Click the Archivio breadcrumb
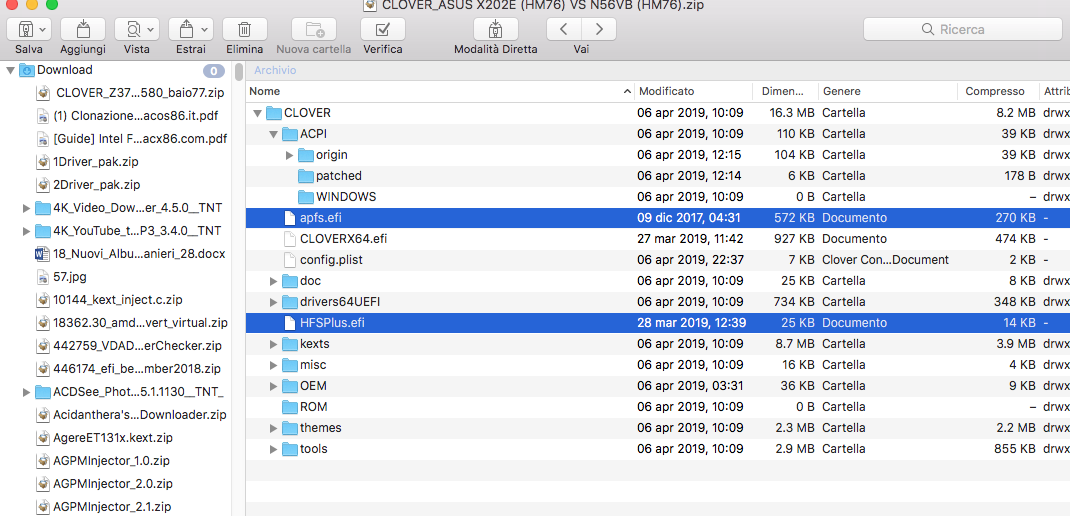1070x516 pixels. tap(275, 70)
